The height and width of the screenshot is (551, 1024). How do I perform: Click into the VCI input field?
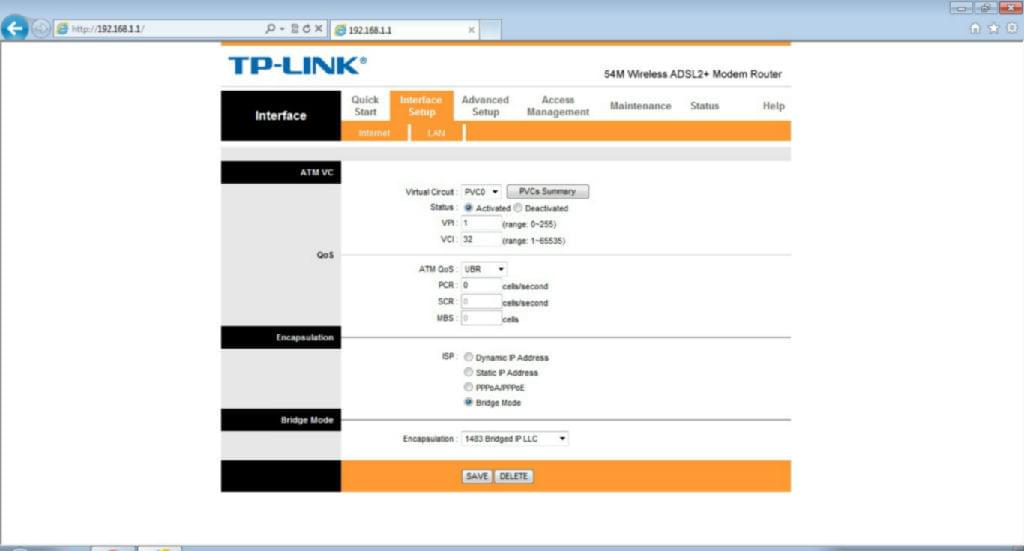(481, 240)
